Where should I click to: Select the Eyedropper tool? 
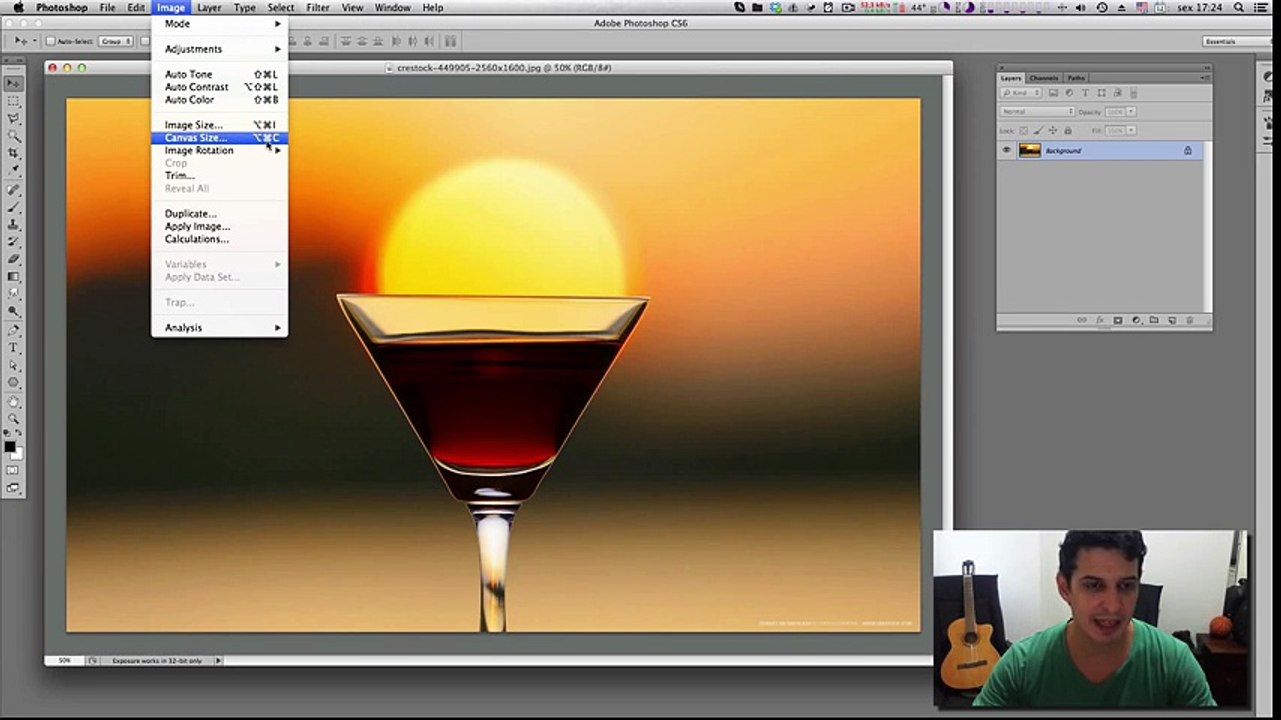pyautogui.click(x=14, y=171)
